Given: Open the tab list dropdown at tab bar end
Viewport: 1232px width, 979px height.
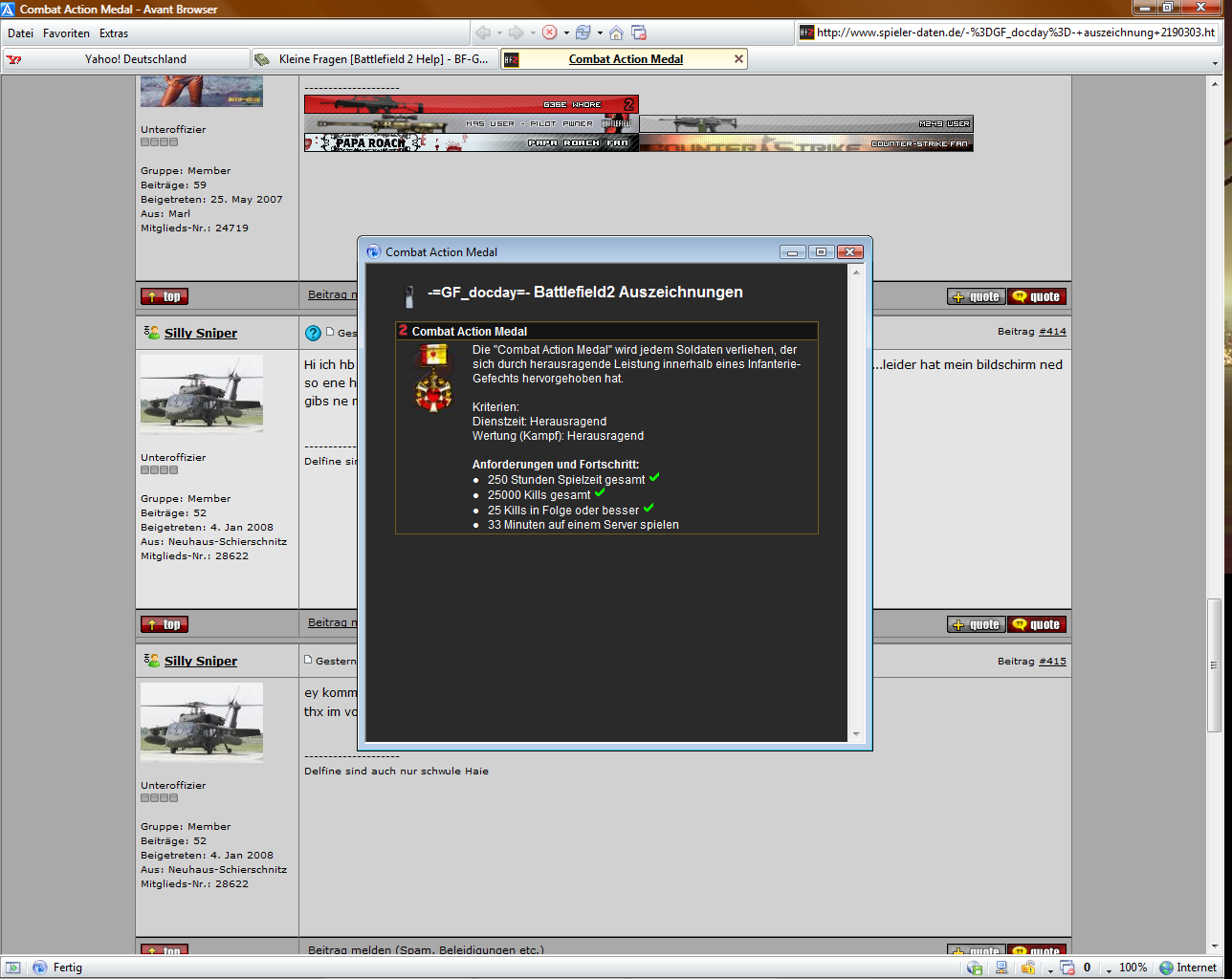Looking at the screenshot, I should point(1216,63).
